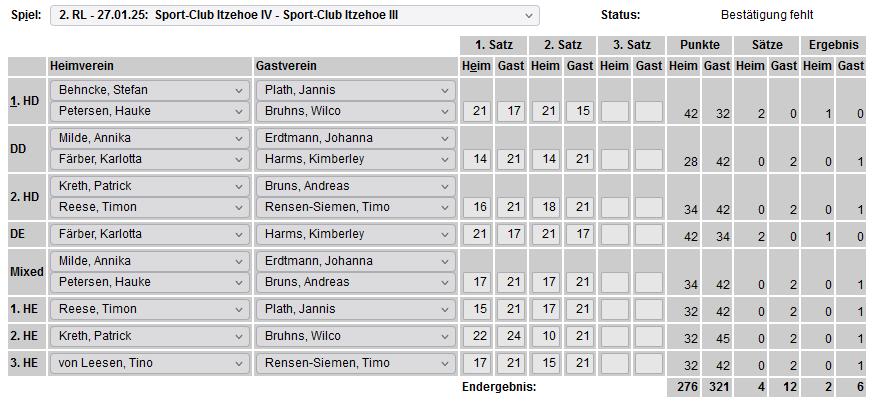The height and width of the screenshot is (402, 872).
Task: Expand the Milde, Annika dropdown in DD row
Action: (149, 138)
